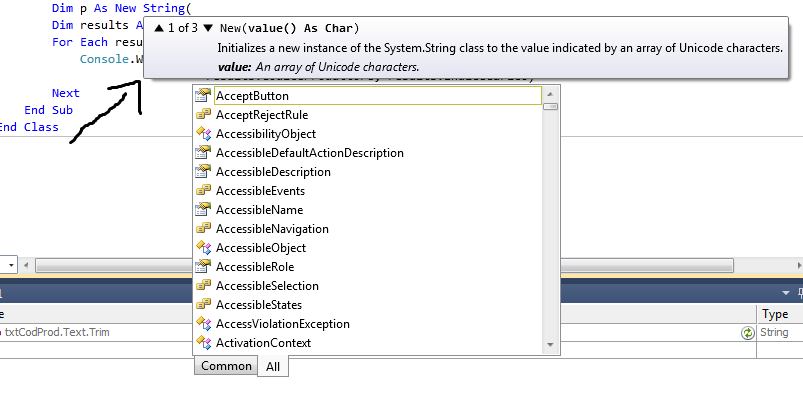
Task: Click icon beside AccessibleEvents entry
Action: tap(203, 191)
